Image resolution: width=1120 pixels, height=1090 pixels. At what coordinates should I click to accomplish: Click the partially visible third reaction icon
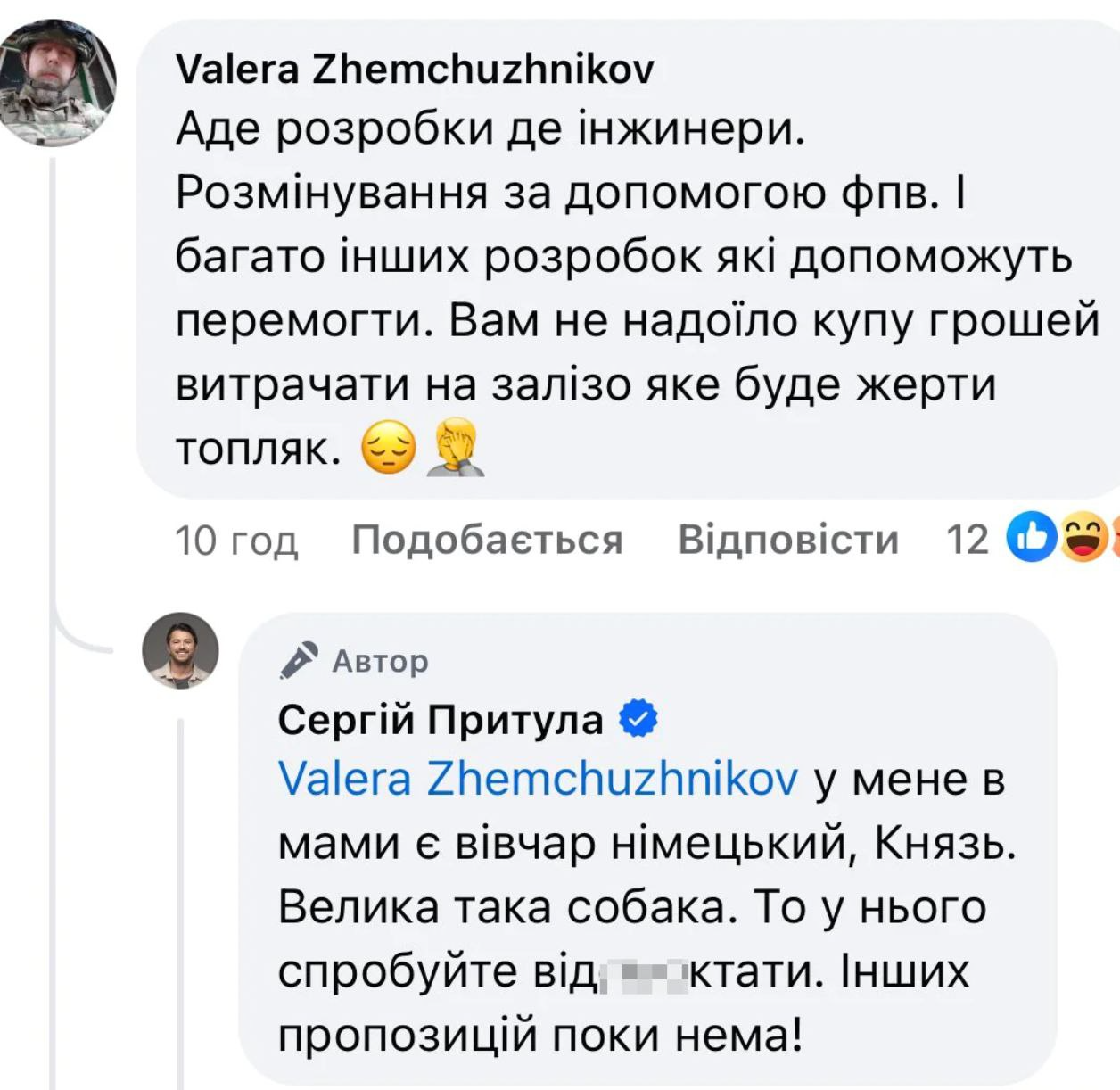tap(1115, 538)
